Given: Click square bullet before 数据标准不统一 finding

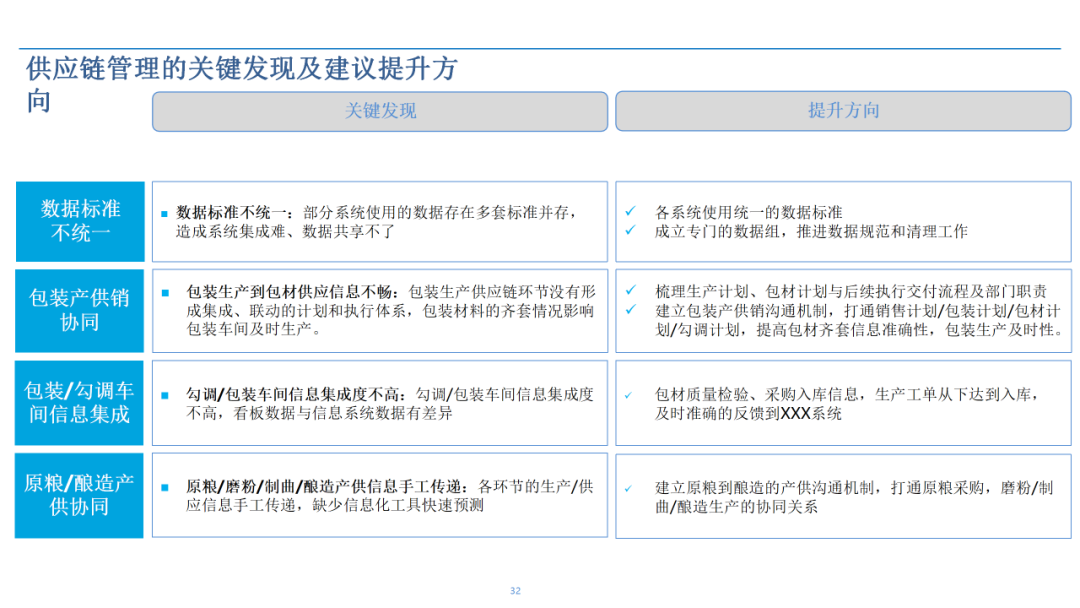Looking at the screenshot, I should [164, 213].
